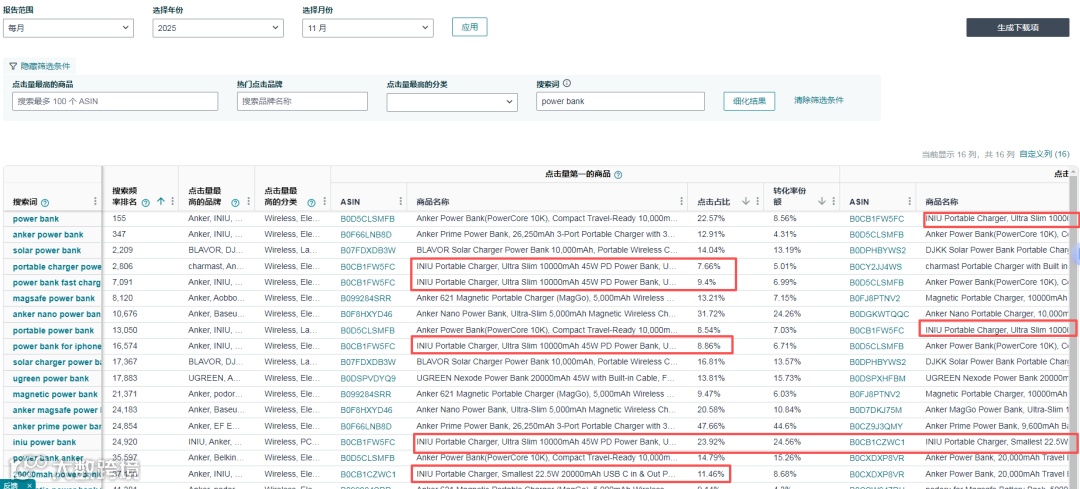Open 选择月份 dropdown showing 11 月
This screenshot has height=489, width=1080.
(368, 28)
